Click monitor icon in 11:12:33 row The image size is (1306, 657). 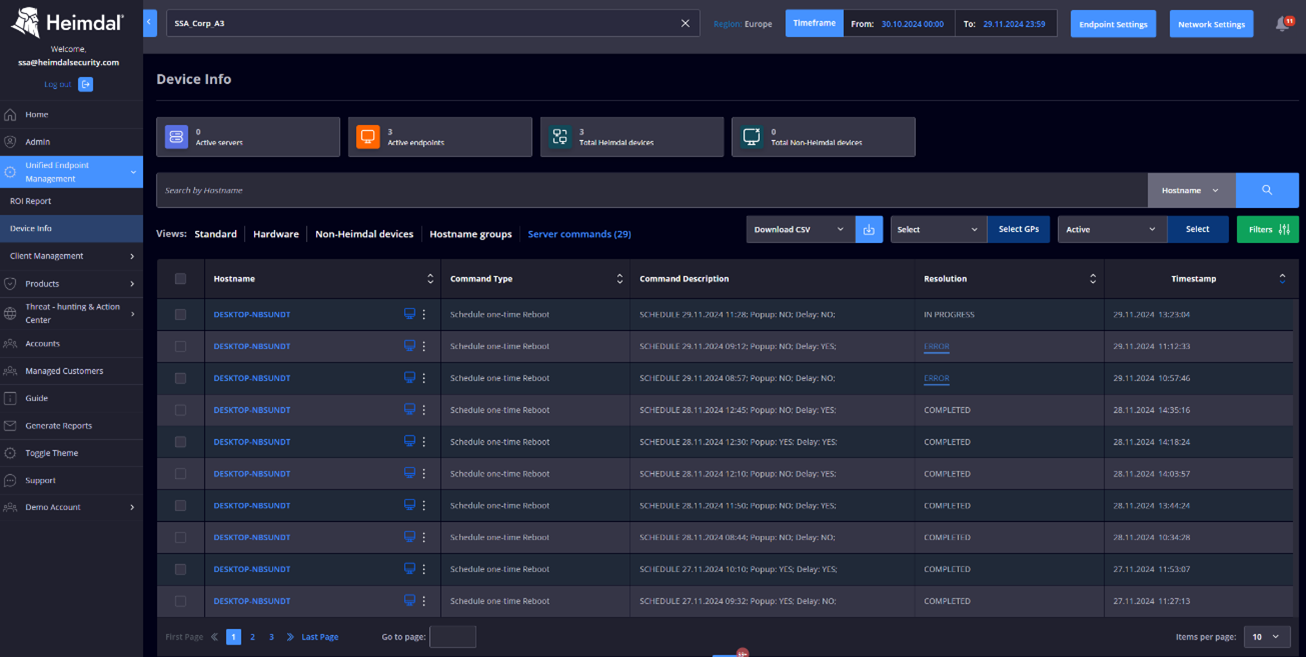(409, 346)
